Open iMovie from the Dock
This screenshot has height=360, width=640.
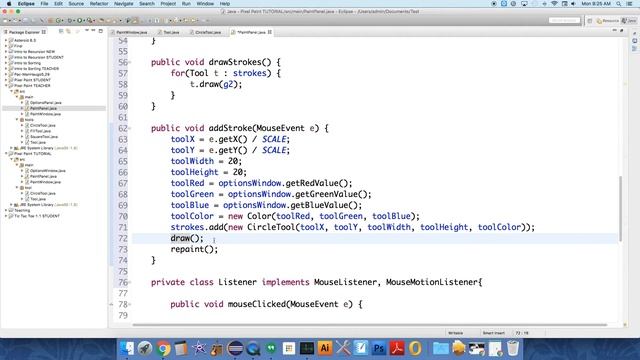point(199,348)
